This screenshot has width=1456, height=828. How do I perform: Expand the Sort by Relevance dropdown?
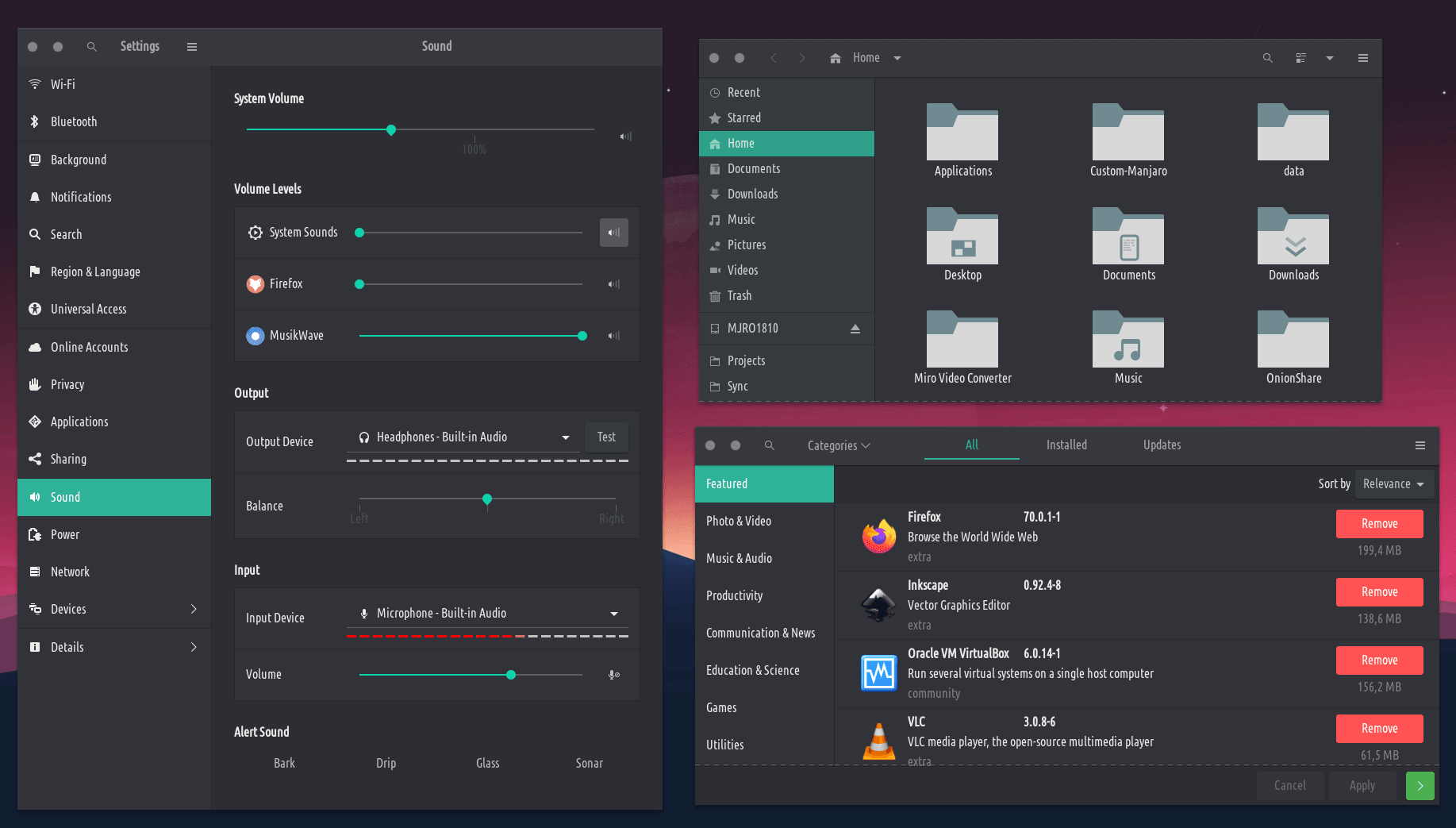[1393, 484]
